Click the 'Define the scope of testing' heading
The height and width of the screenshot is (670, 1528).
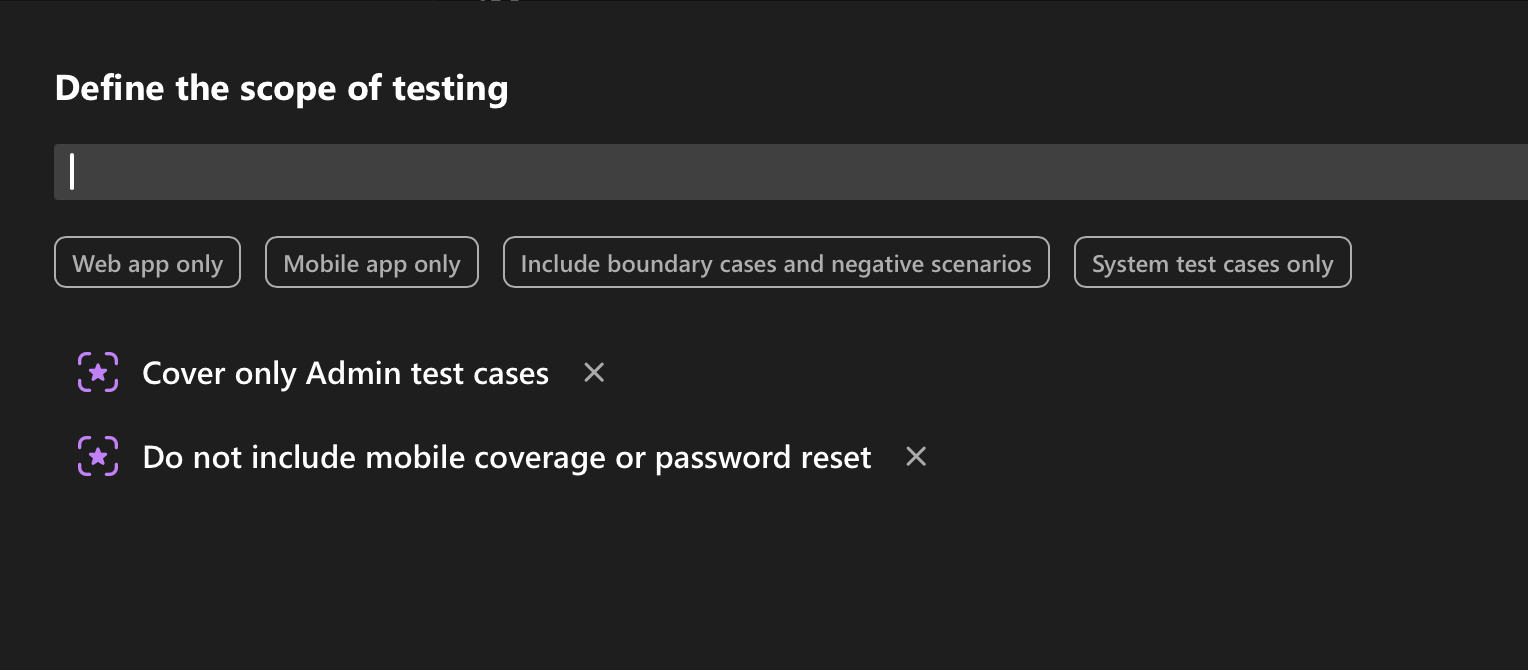click(x=281, y=88)
